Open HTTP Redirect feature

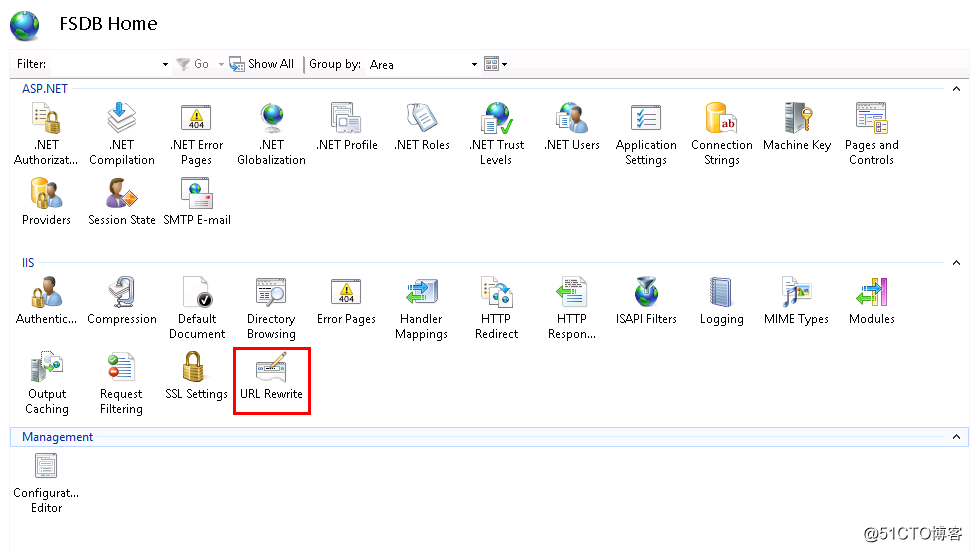tap(497, 308)
